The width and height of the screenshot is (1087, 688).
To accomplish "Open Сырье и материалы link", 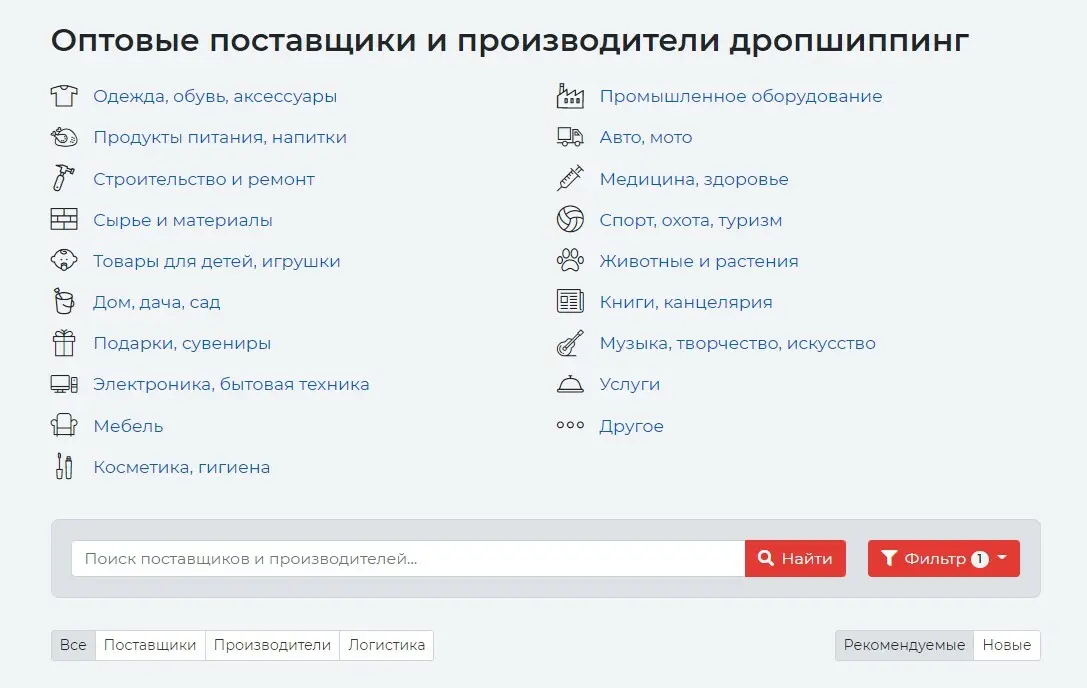I will click(183, 220).
